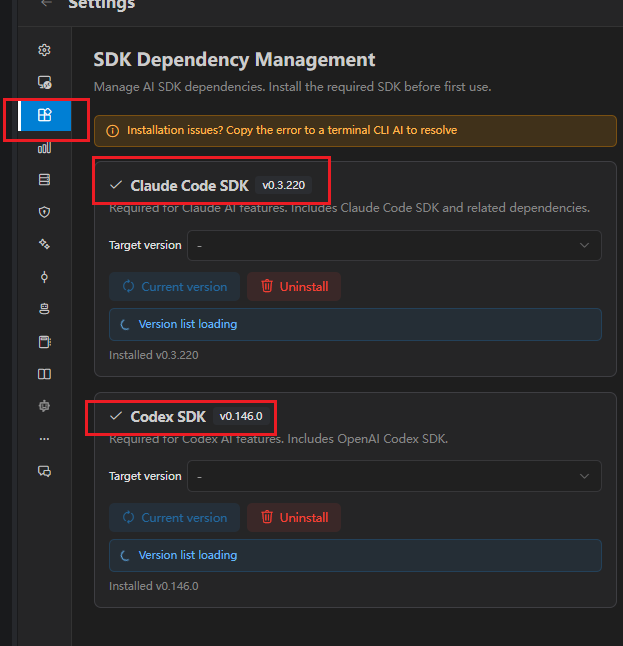Select the SDK dependencies sidebar icon
623x646 pixels.
pos(44,115)
